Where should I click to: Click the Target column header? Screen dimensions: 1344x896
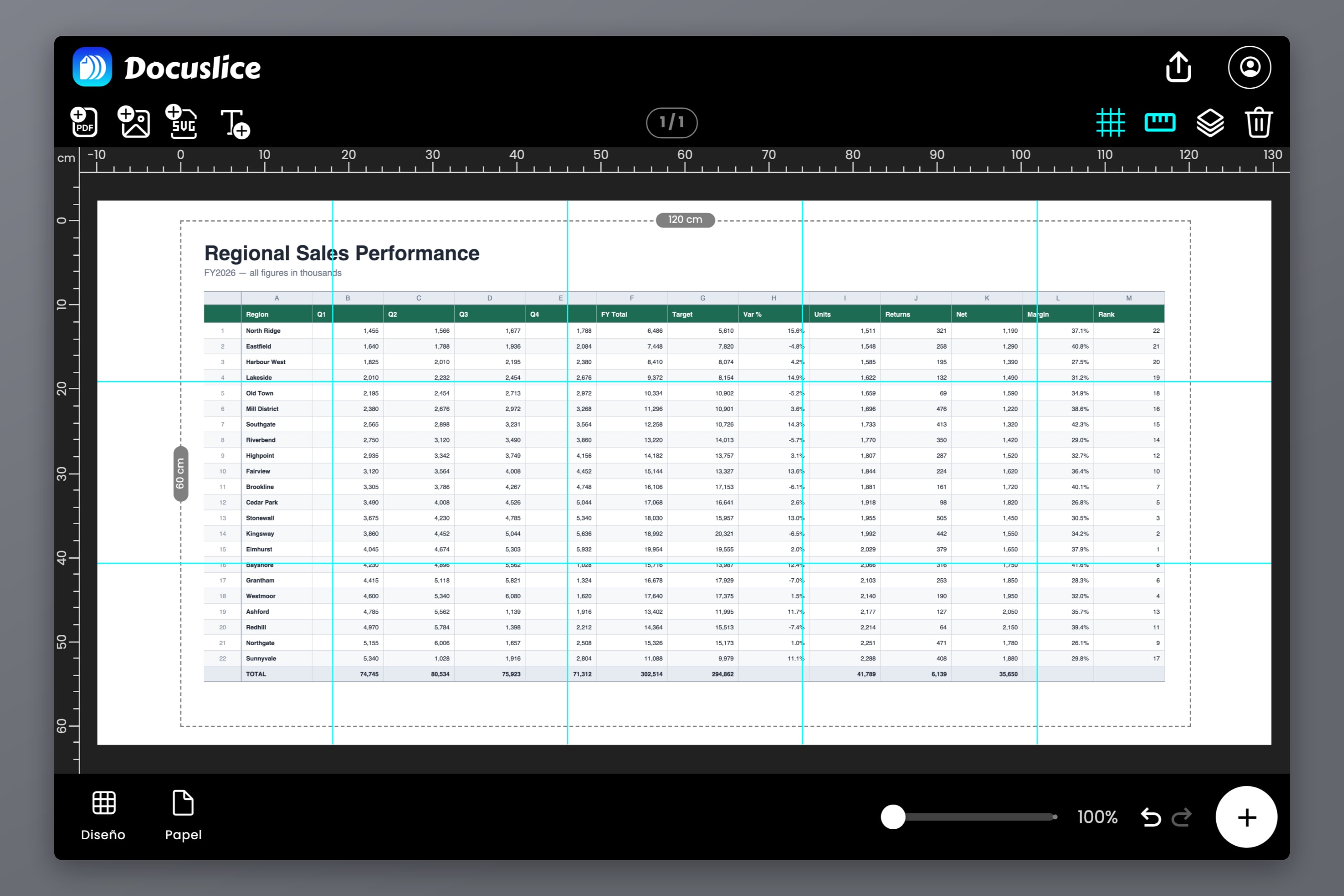click(682, 314)
